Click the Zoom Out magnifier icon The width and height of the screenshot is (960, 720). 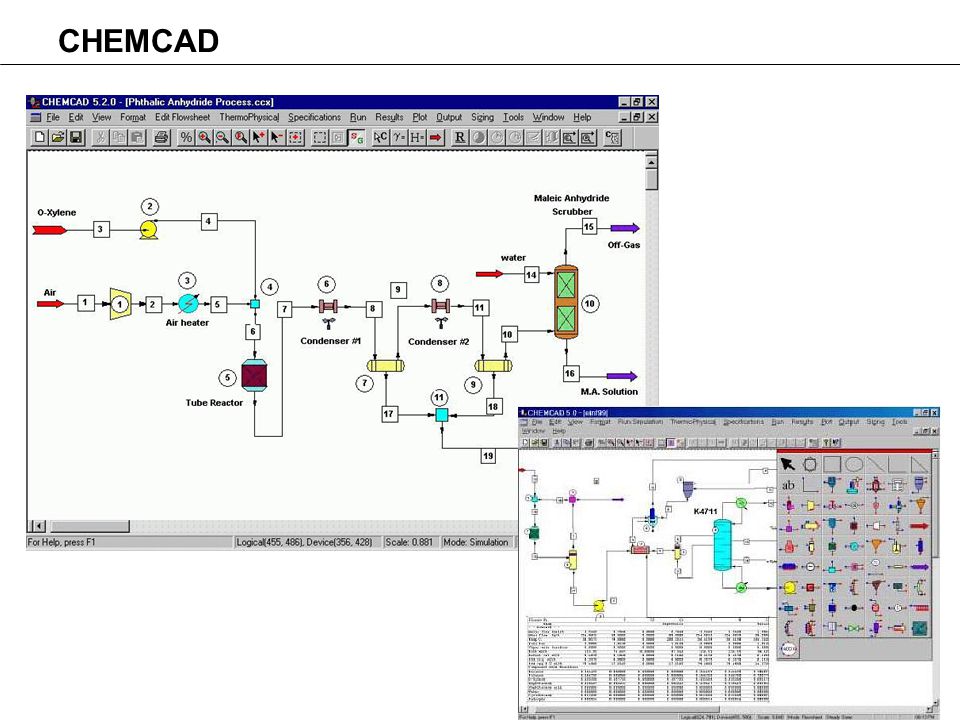click(x=222, y=137)
